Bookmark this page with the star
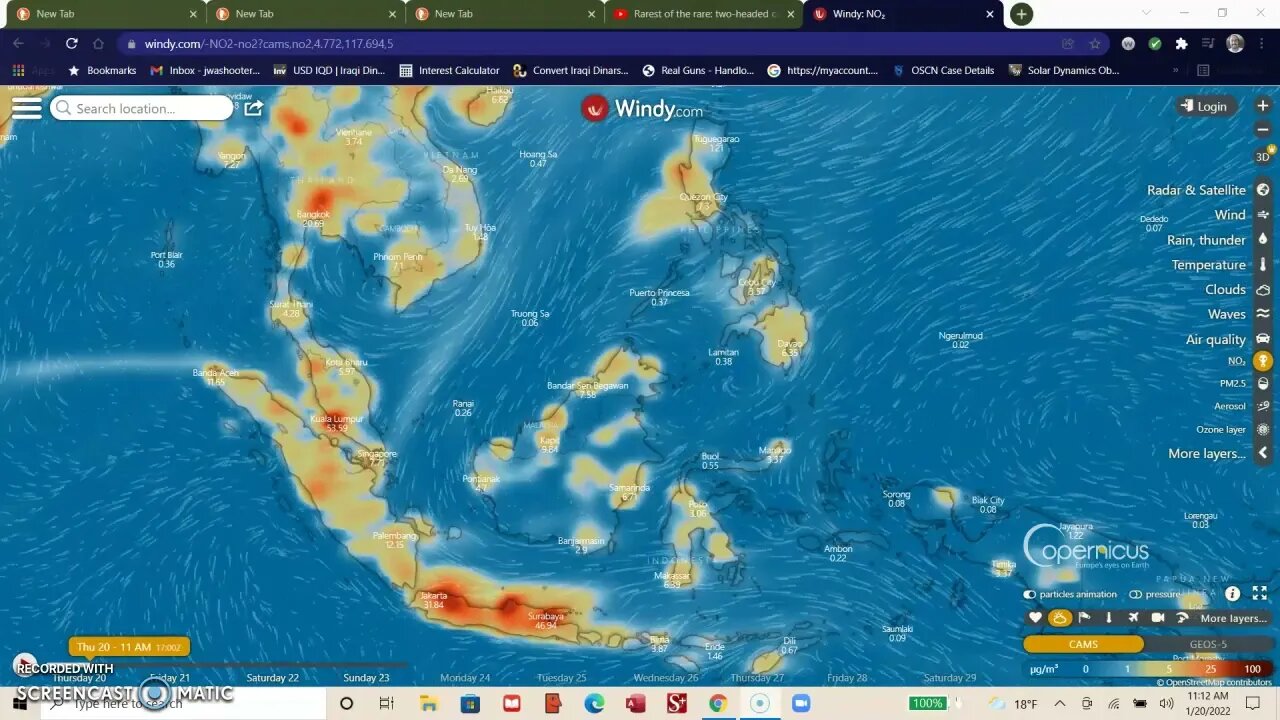Screen dimensions: 1280x720 [1095, 44]
